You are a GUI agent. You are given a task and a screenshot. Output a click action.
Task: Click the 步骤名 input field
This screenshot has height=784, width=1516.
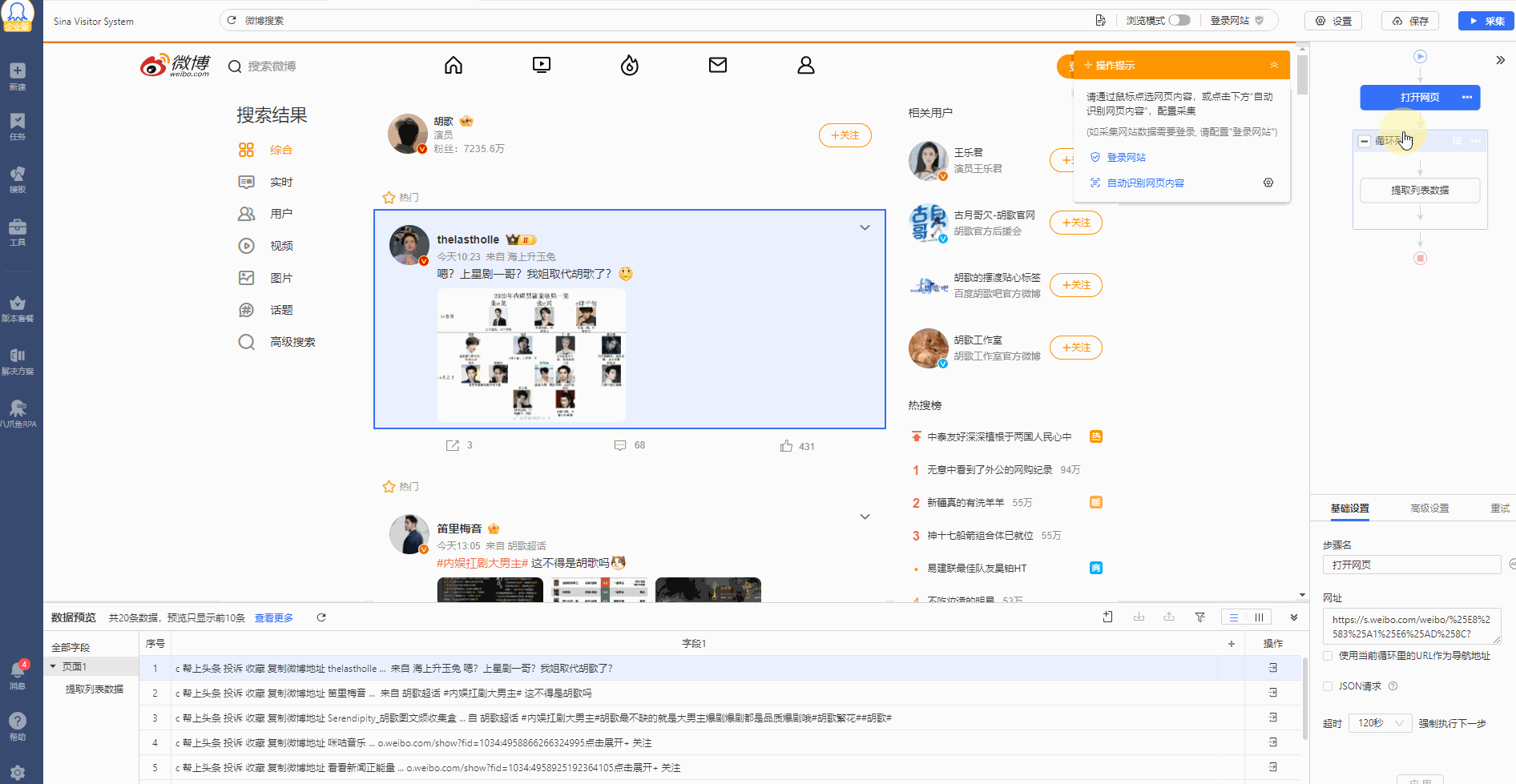(x=1412, y=565)
